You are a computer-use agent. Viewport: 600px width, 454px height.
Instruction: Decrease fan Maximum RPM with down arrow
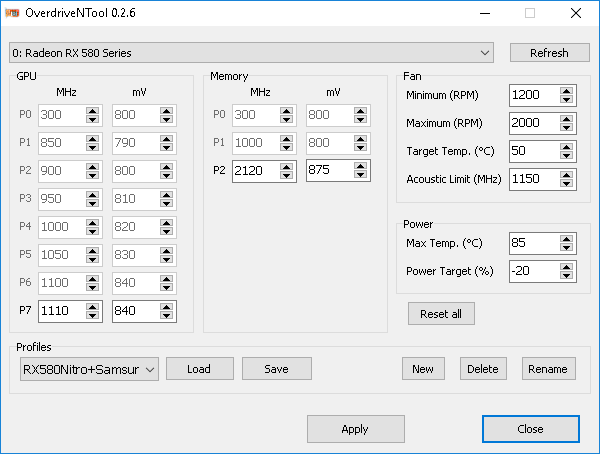tap(567, 128)
